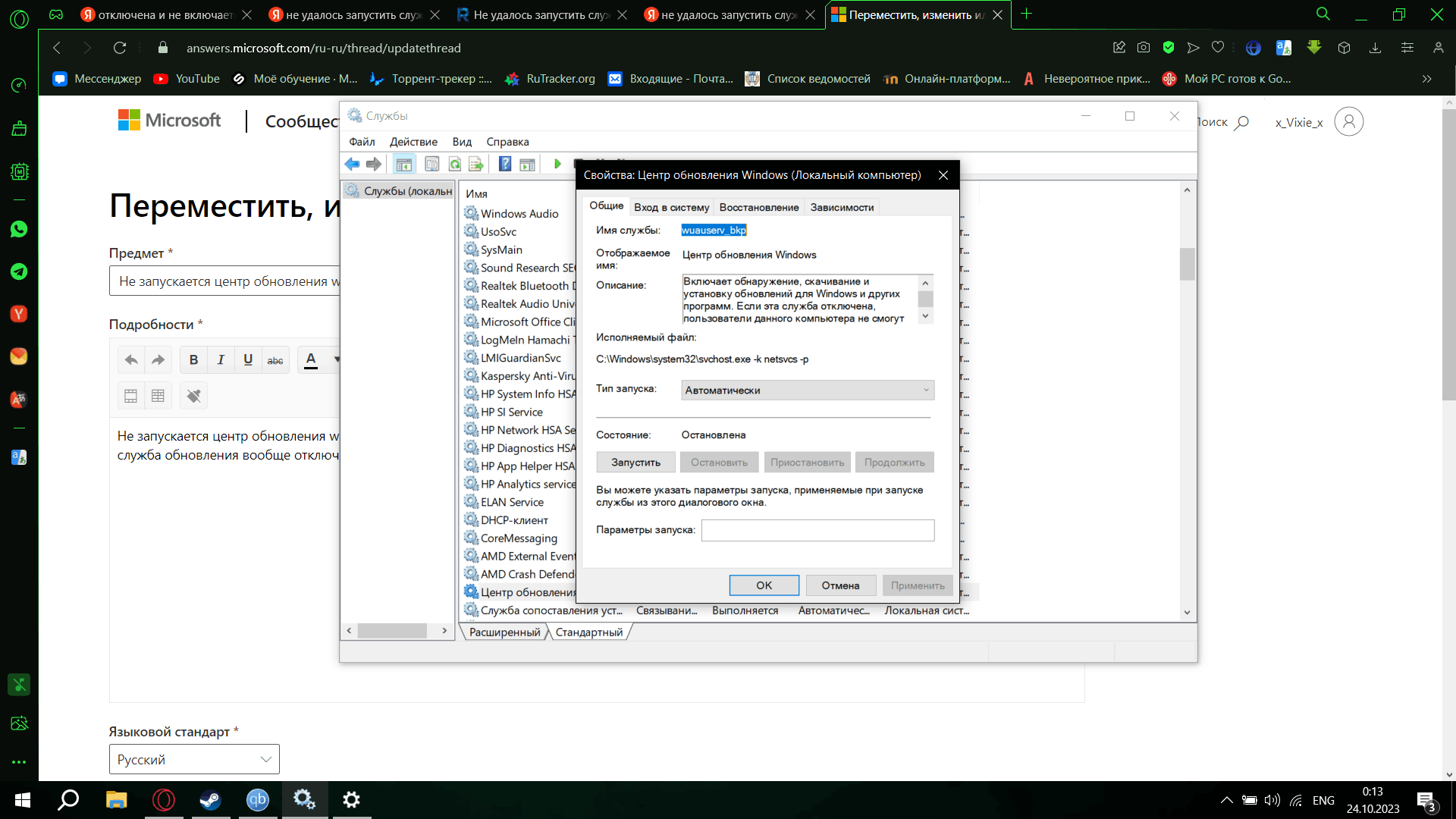1456x819 pixels.
Task: Toggle strikethrough formatting in the editor
Action: coord(275,360)
